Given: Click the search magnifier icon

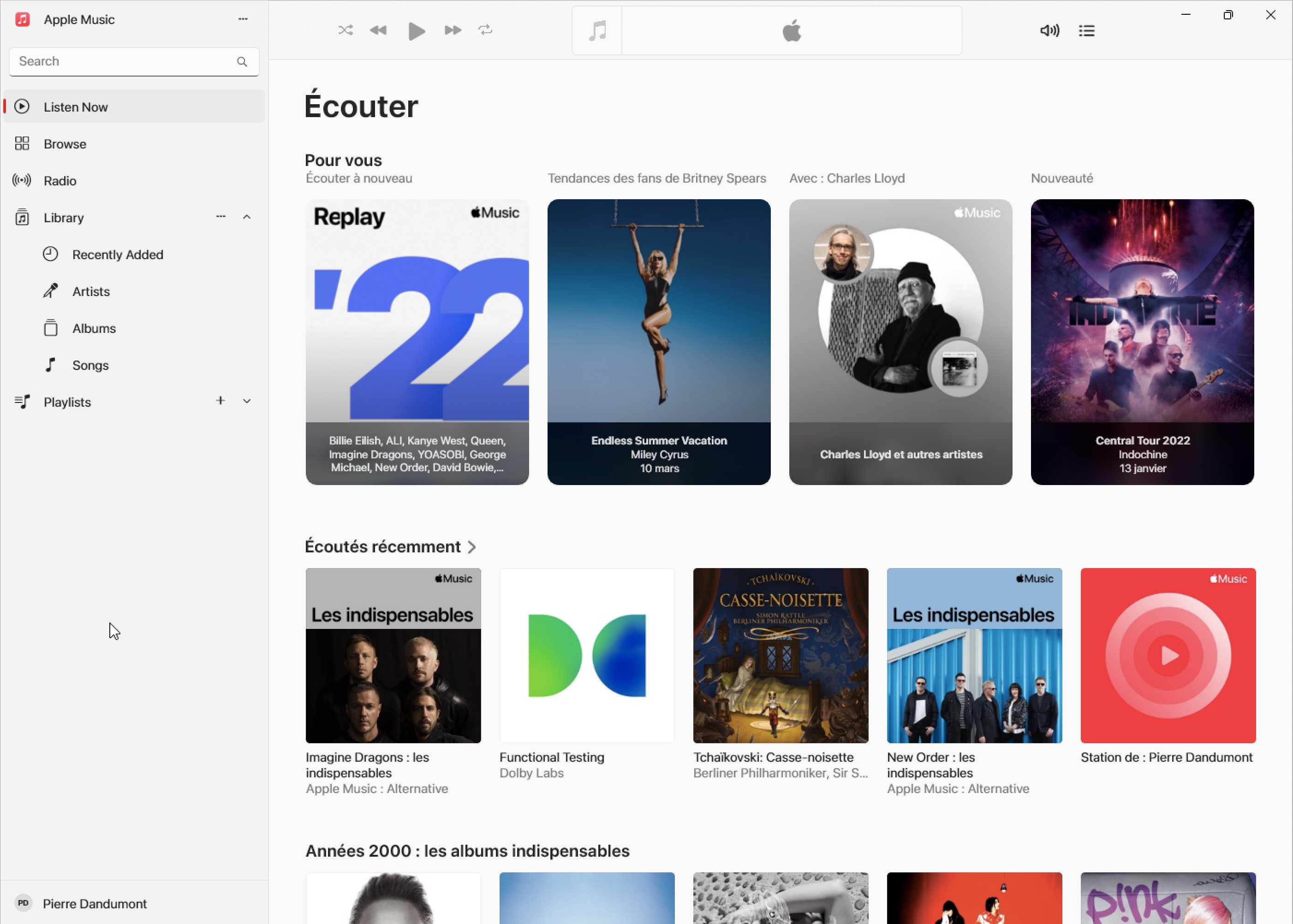Looking at the screenshot, I should pos(242,61).
